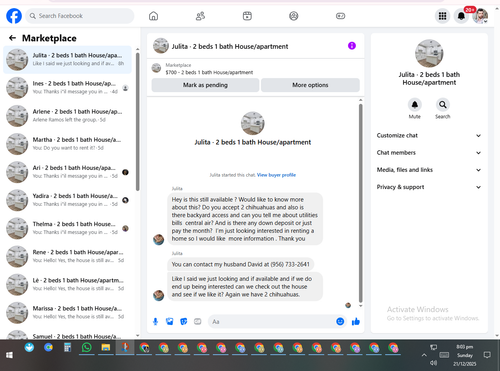Screen dimensions: 500x371
Task: Open Ari conversation in the chat list
Action: (67, 172)
